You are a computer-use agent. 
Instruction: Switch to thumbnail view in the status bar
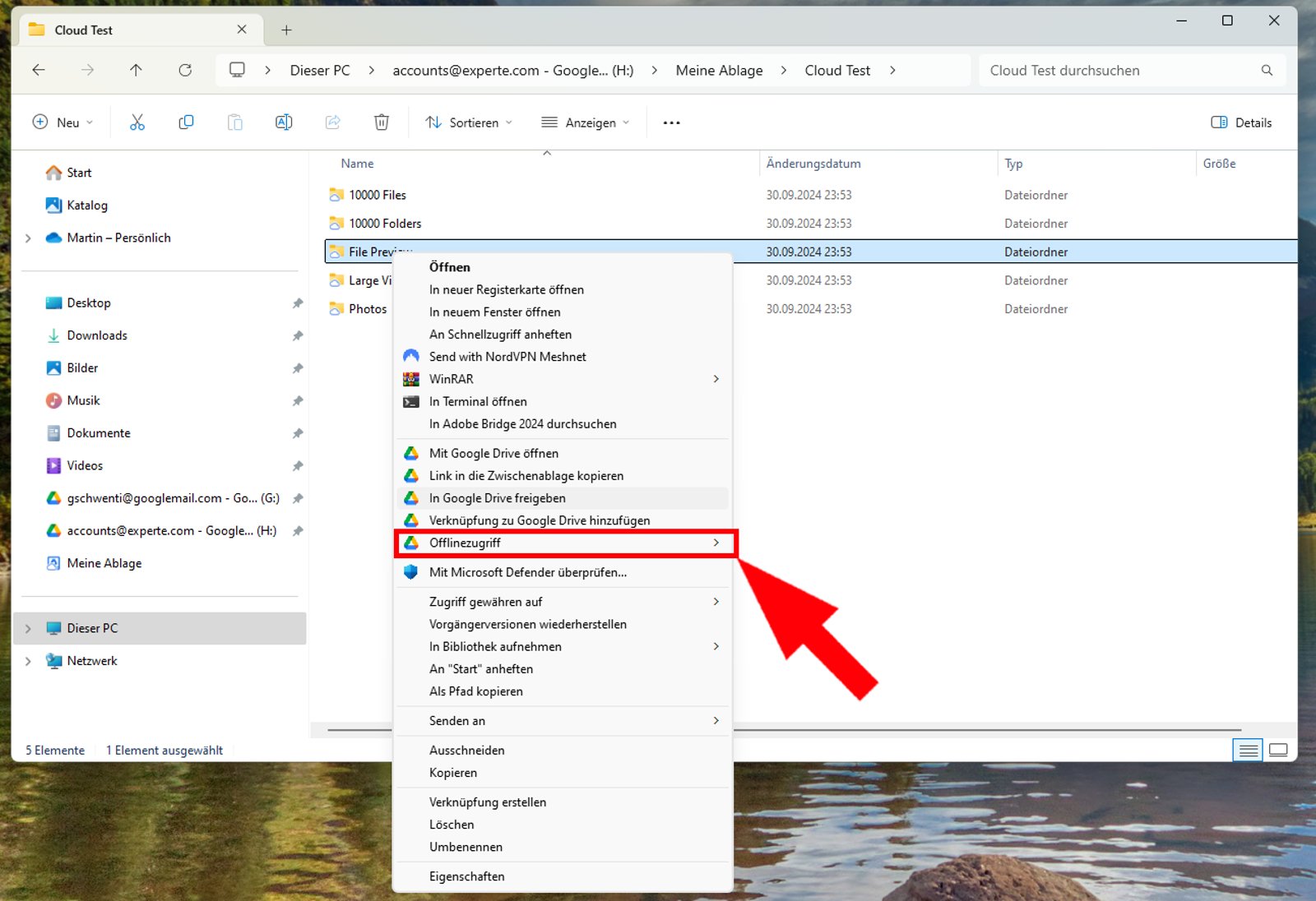(1278, 750)
